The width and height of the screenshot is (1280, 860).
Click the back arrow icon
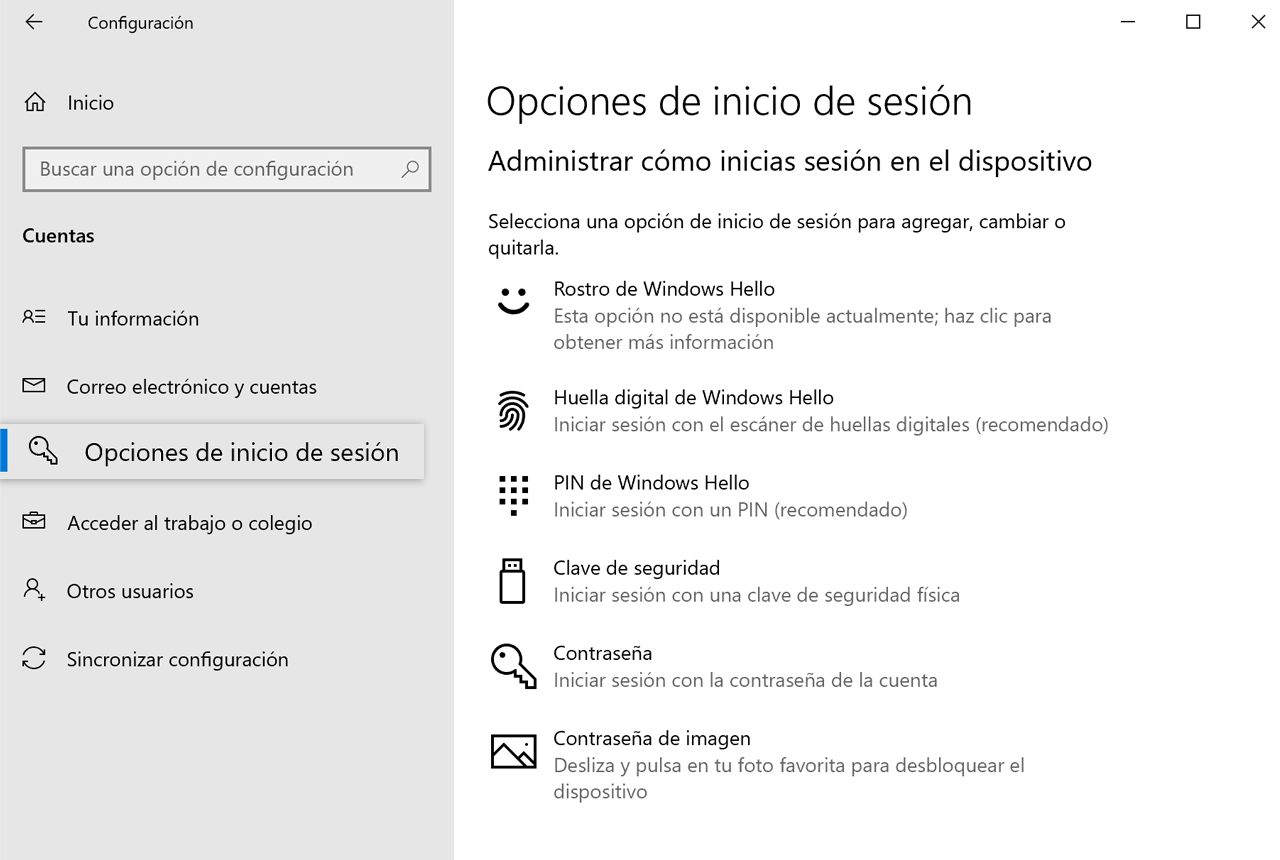(x=34, y=22)
